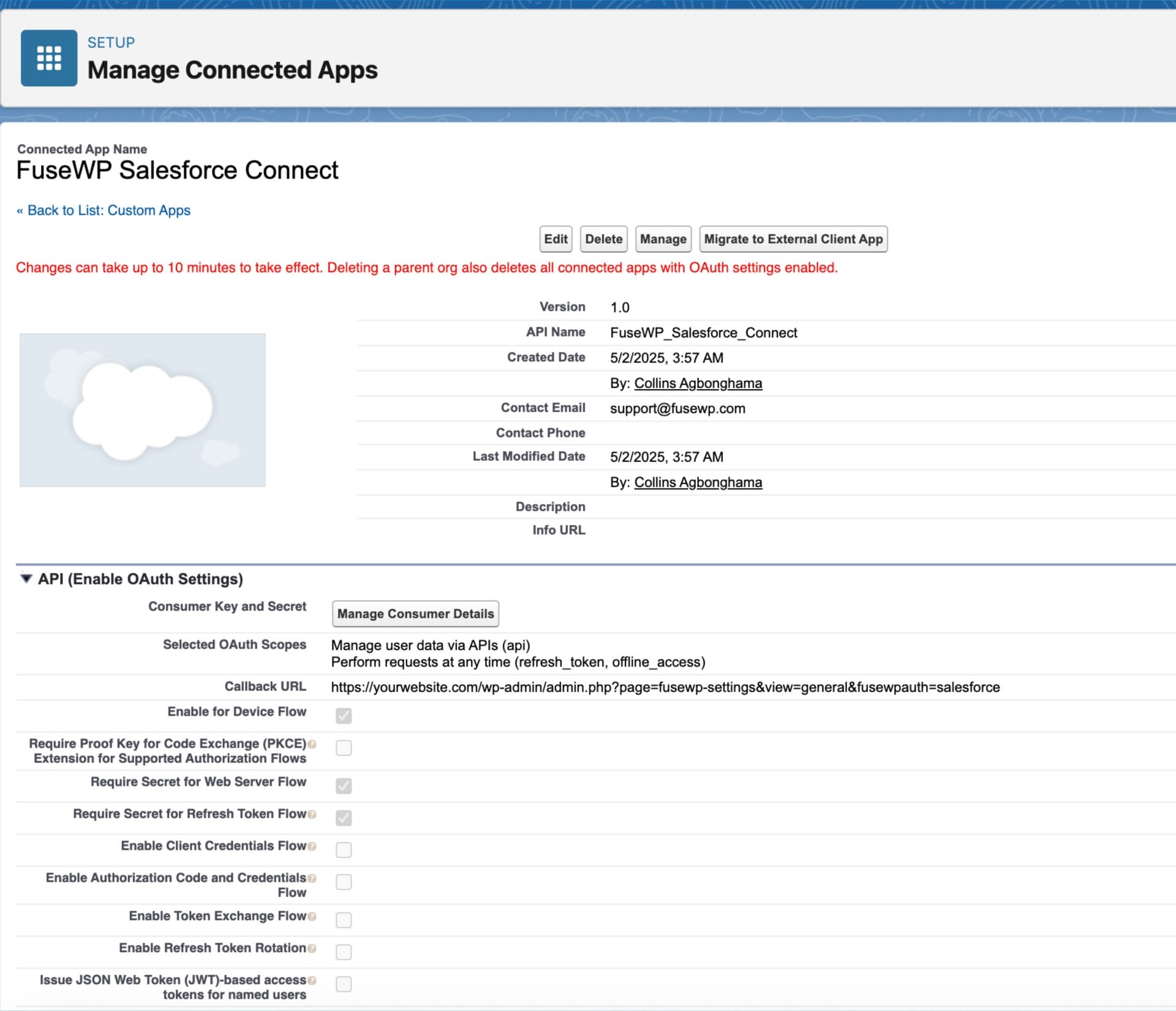Click 'Perform requests at any time' scope text
The height and width of the screenshot is (1011, 1176).
tap(518, 662)
